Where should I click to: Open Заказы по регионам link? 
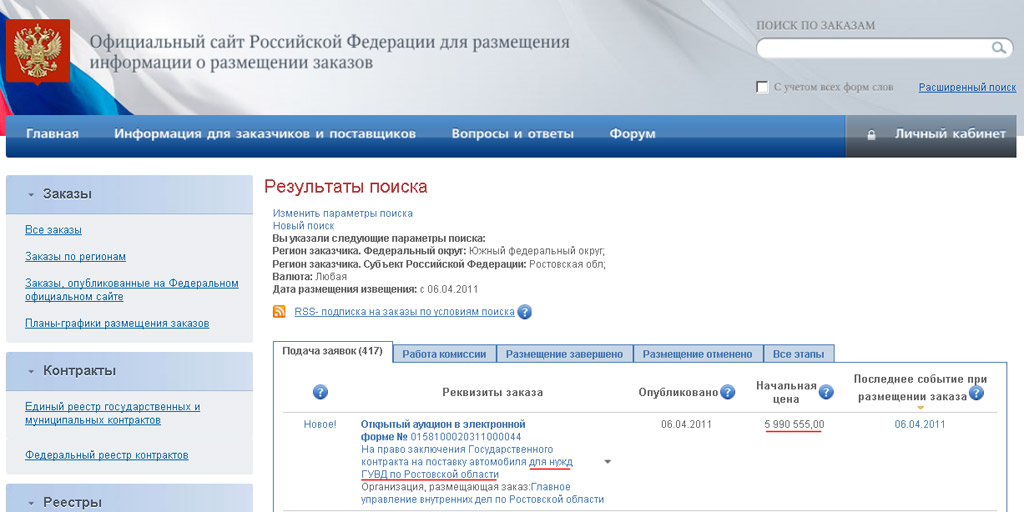(x=75, y=257)
